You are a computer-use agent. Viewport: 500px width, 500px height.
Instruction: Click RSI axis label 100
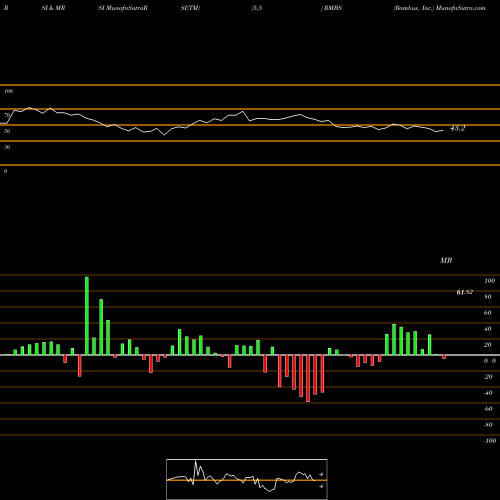9,91
